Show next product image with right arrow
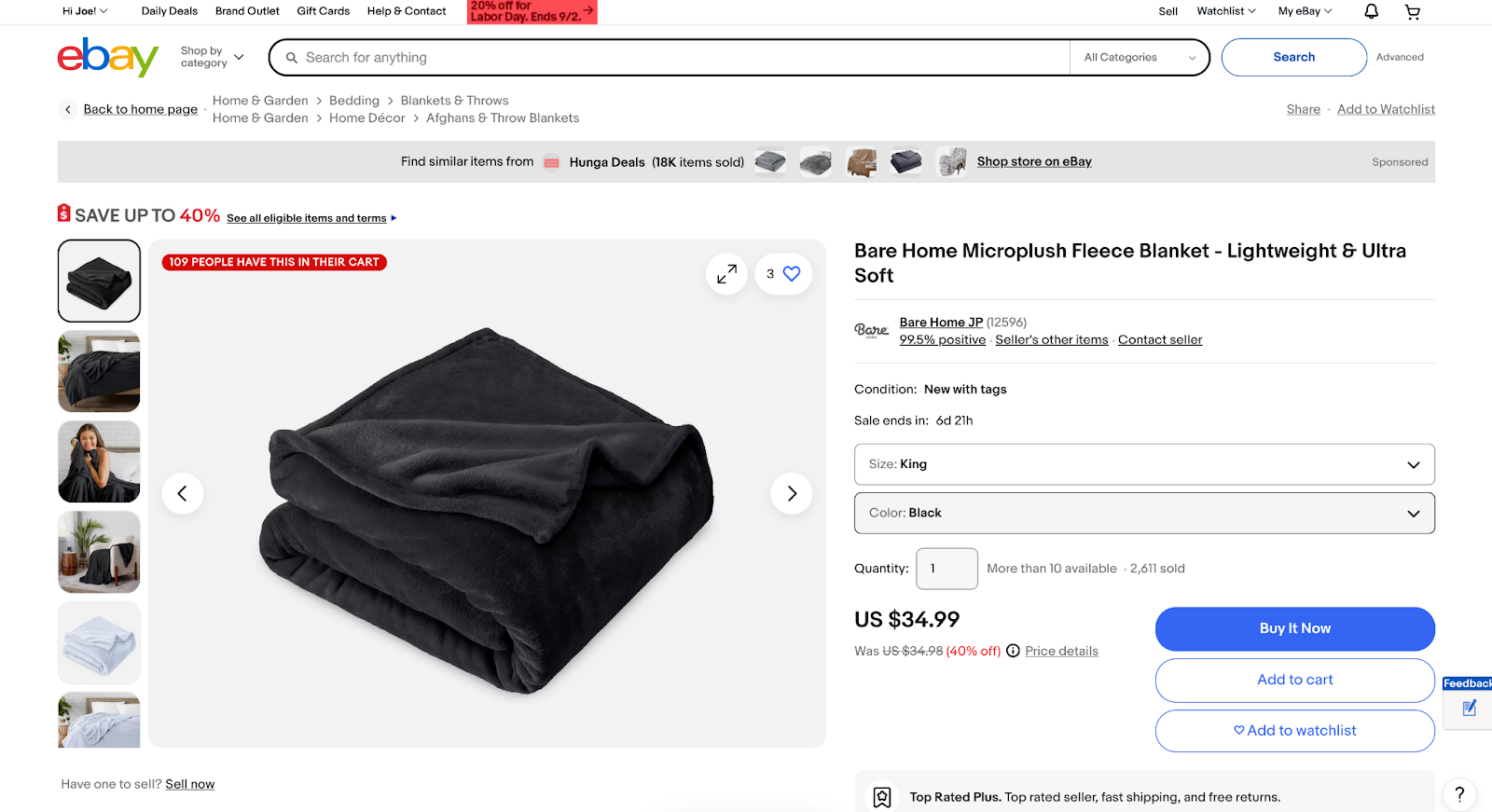The width and height of the screenshot is (1492, 812). (x=792, y=493)
